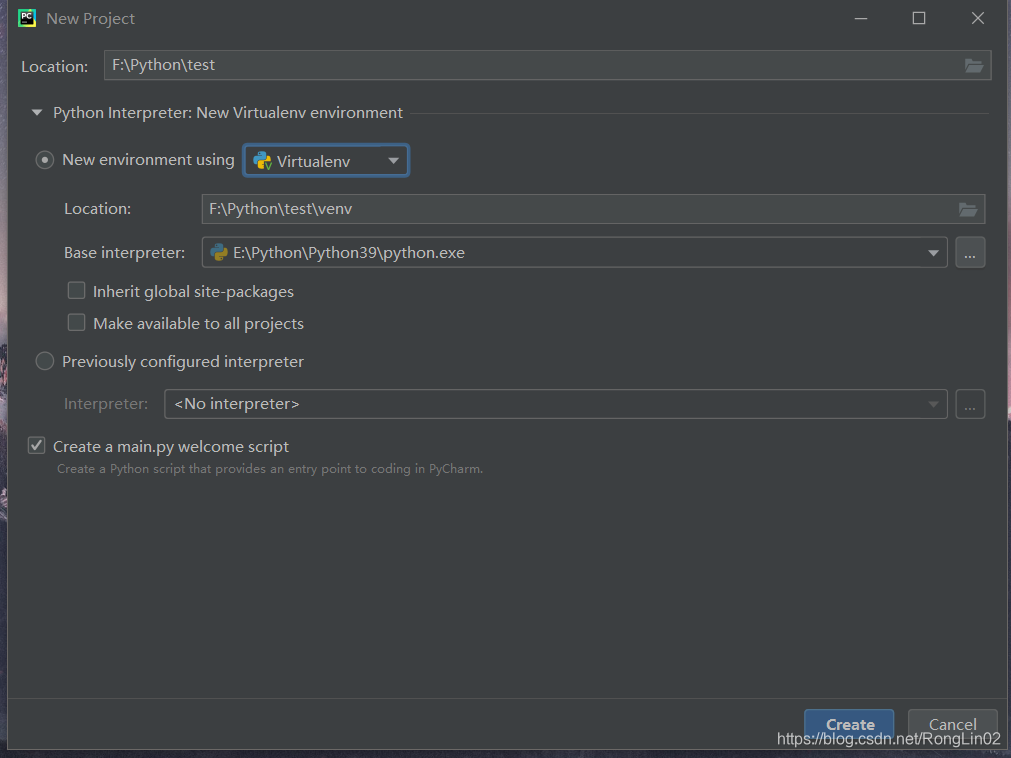
Task: Click the Cancel button
Action: pyautogui.click(x=952, y=724)
